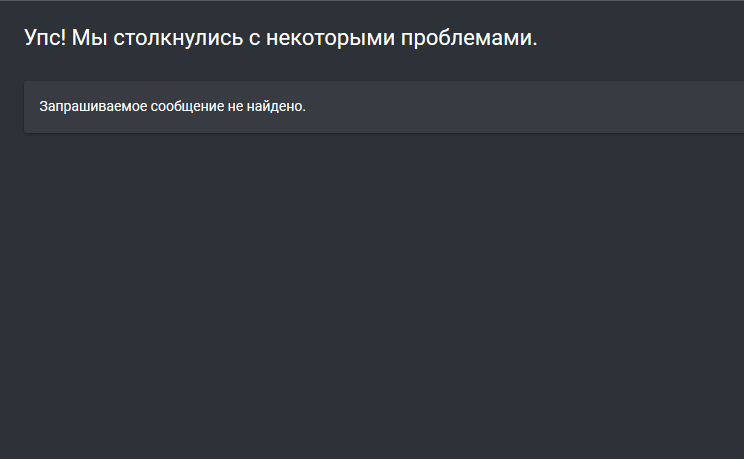Click the heading "Упс! Мы столкнулись с некоторыми проблемами."

coord(280,39)
